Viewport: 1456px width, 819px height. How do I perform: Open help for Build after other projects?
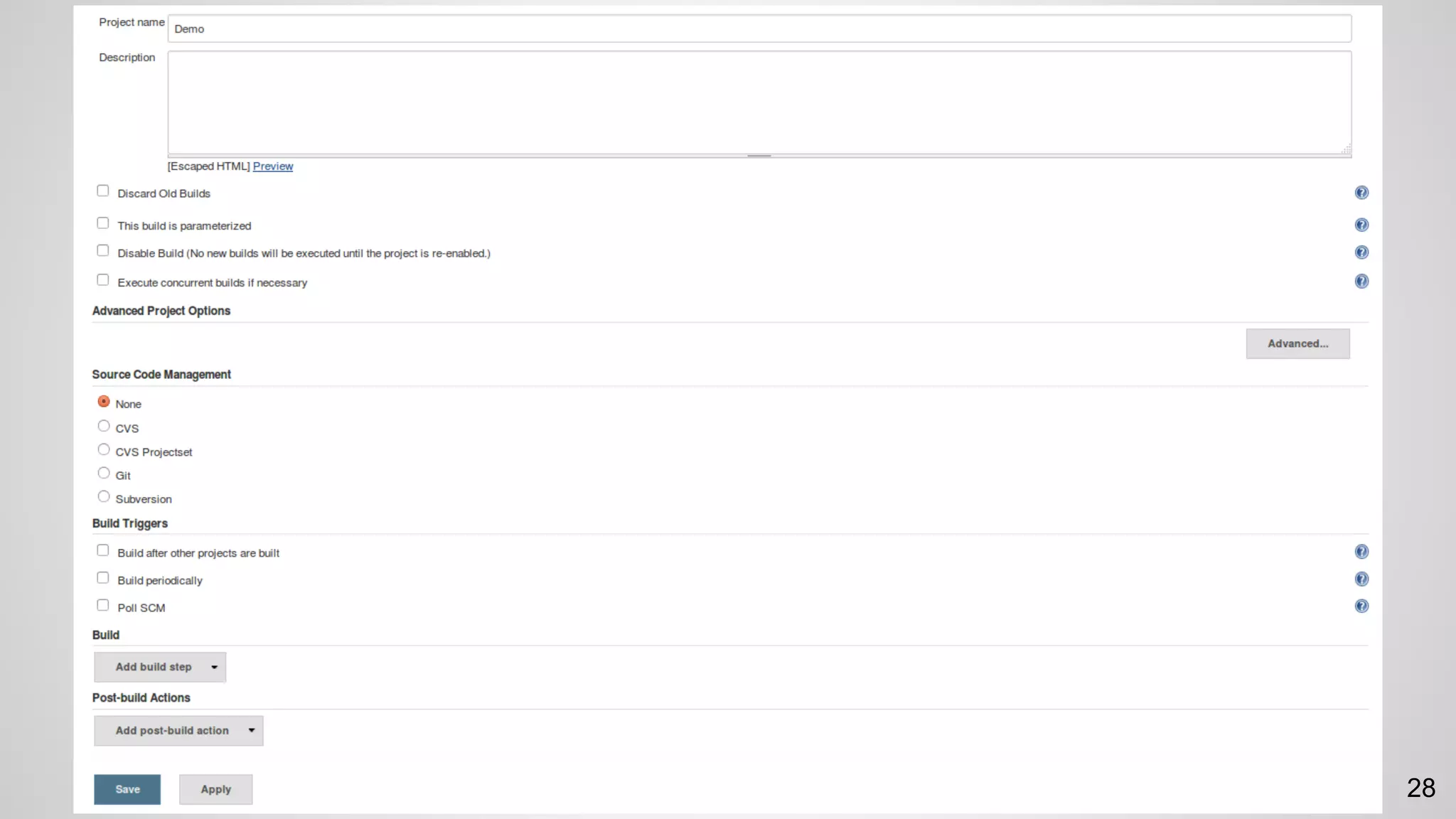point(1361,552)
